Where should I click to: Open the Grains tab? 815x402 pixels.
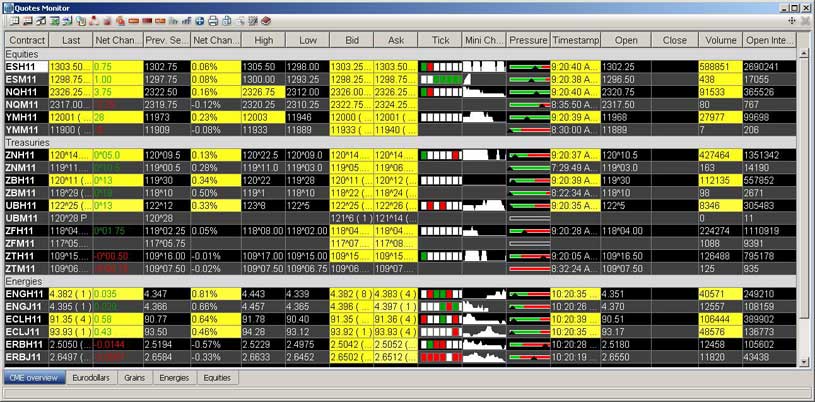[x=134, y=378]
